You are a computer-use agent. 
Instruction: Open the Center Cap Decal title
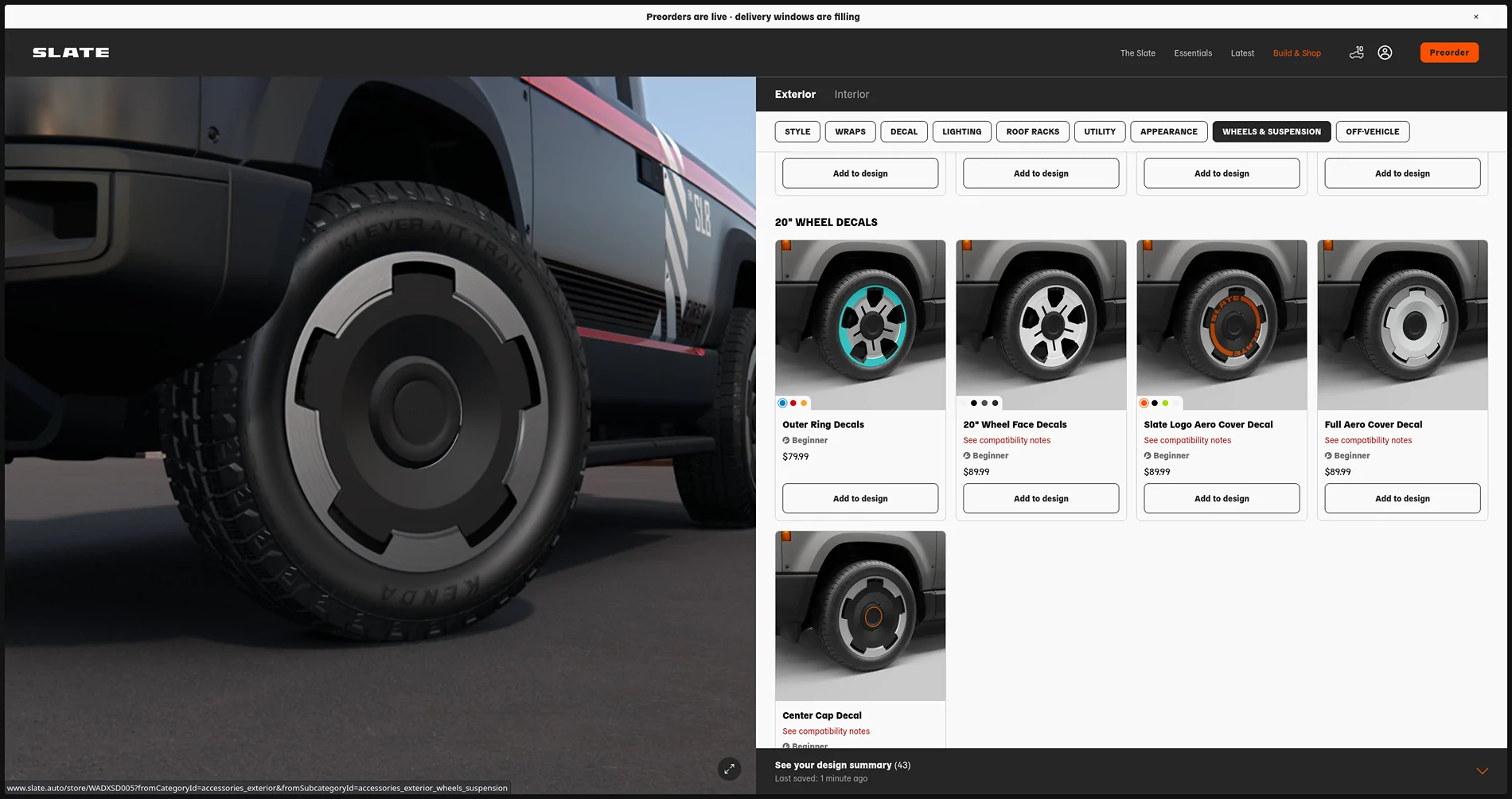[x=822, y=715]
